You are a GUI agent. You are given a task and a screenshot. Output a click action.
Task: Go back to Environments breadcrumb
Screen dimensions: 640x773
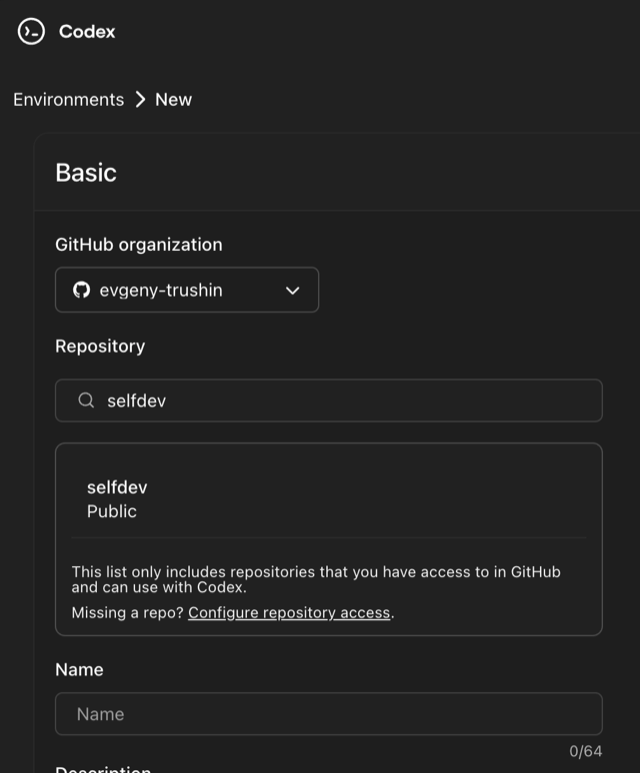point(69,100)
